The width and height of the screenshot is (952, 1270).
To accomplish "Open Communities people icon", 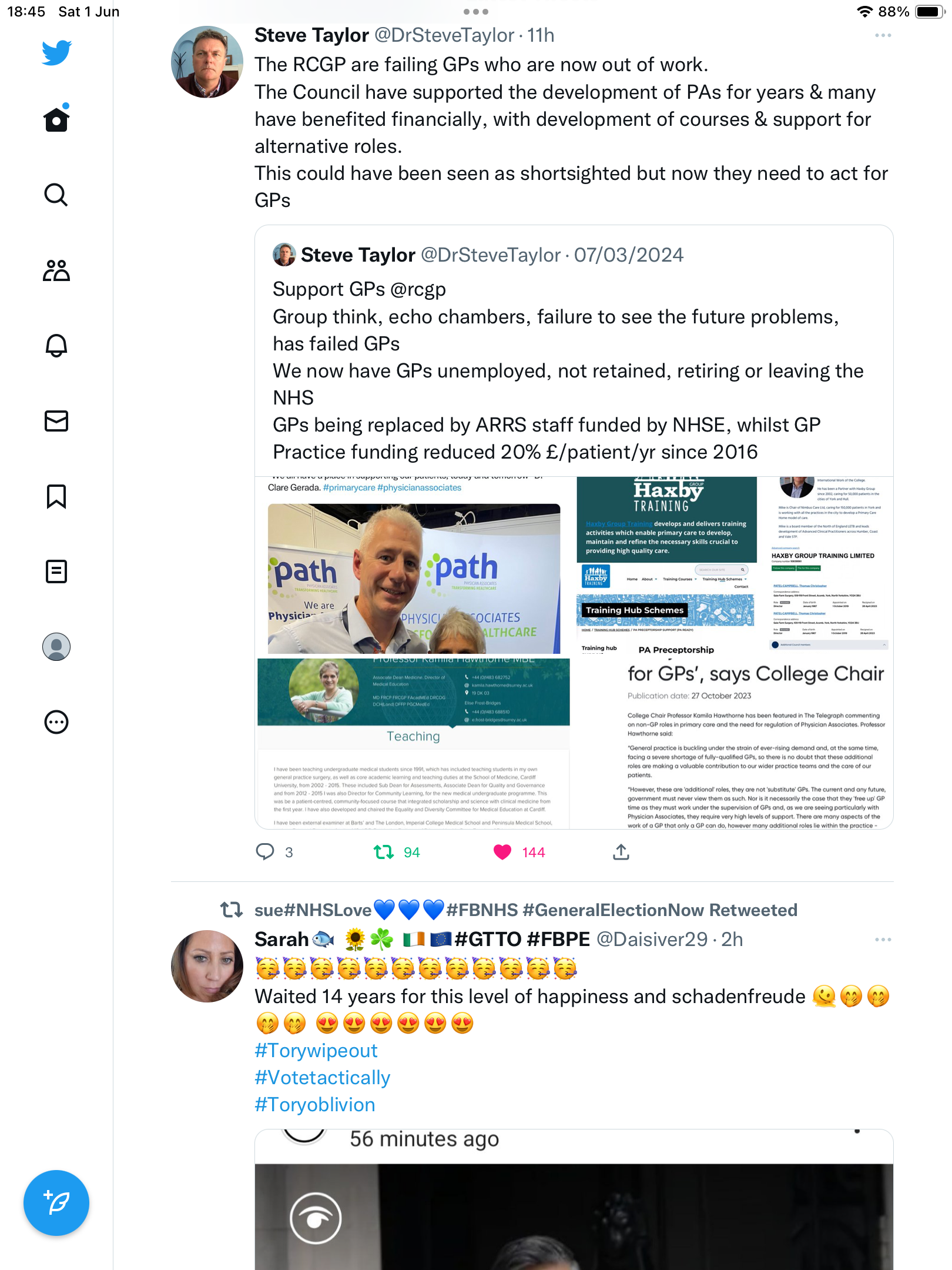I will [x=56, y=270].
